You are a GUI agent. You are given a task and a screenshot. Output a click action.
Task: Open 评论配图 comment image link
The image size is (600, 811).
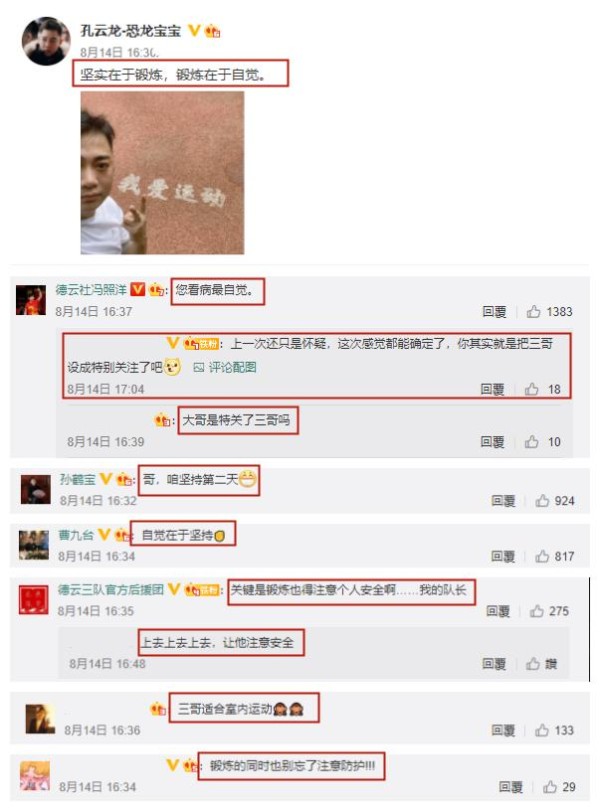point(226,367)
